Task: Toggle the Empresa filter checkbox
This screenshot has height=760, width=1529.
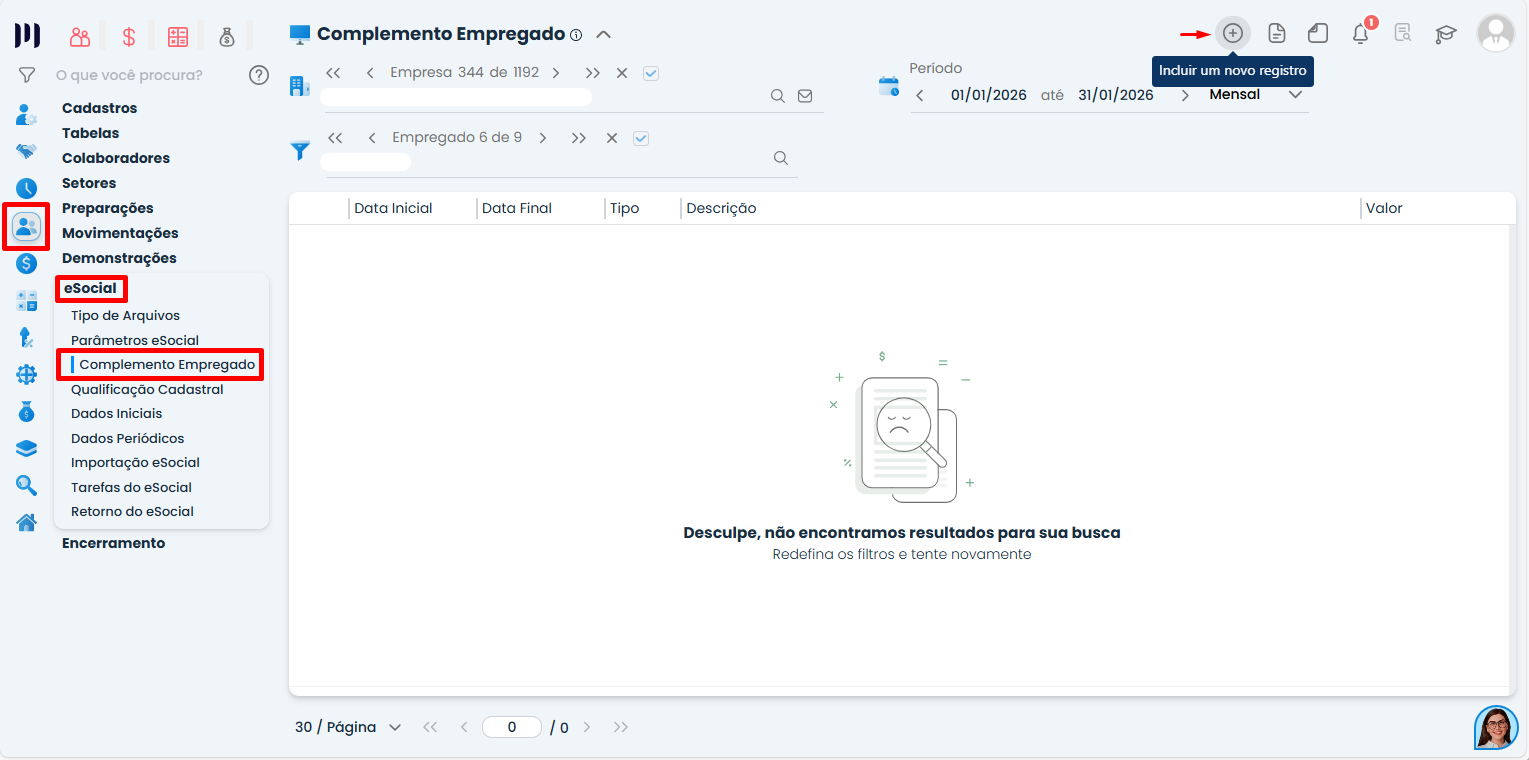Action: click(x=651, y=73)
